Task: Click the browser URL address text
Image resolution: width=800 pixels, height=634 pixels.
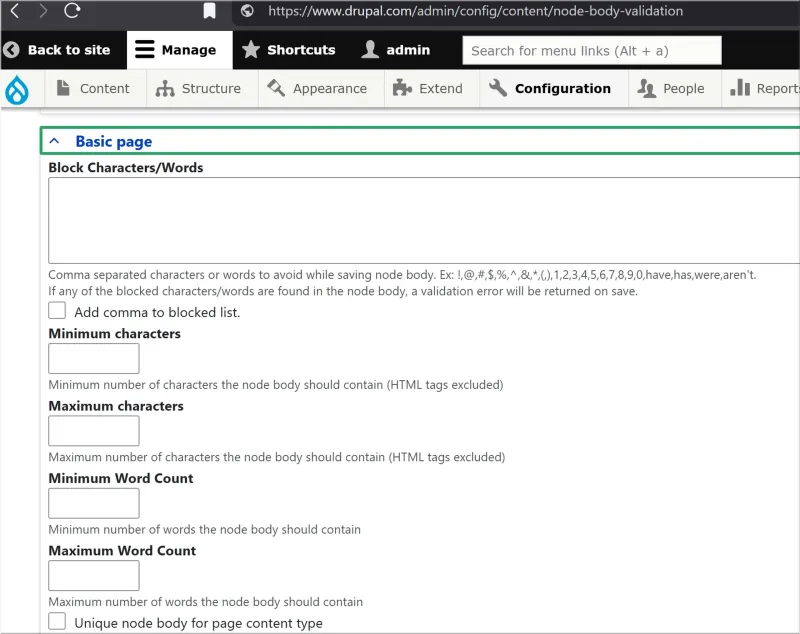Action: point(476,11)
